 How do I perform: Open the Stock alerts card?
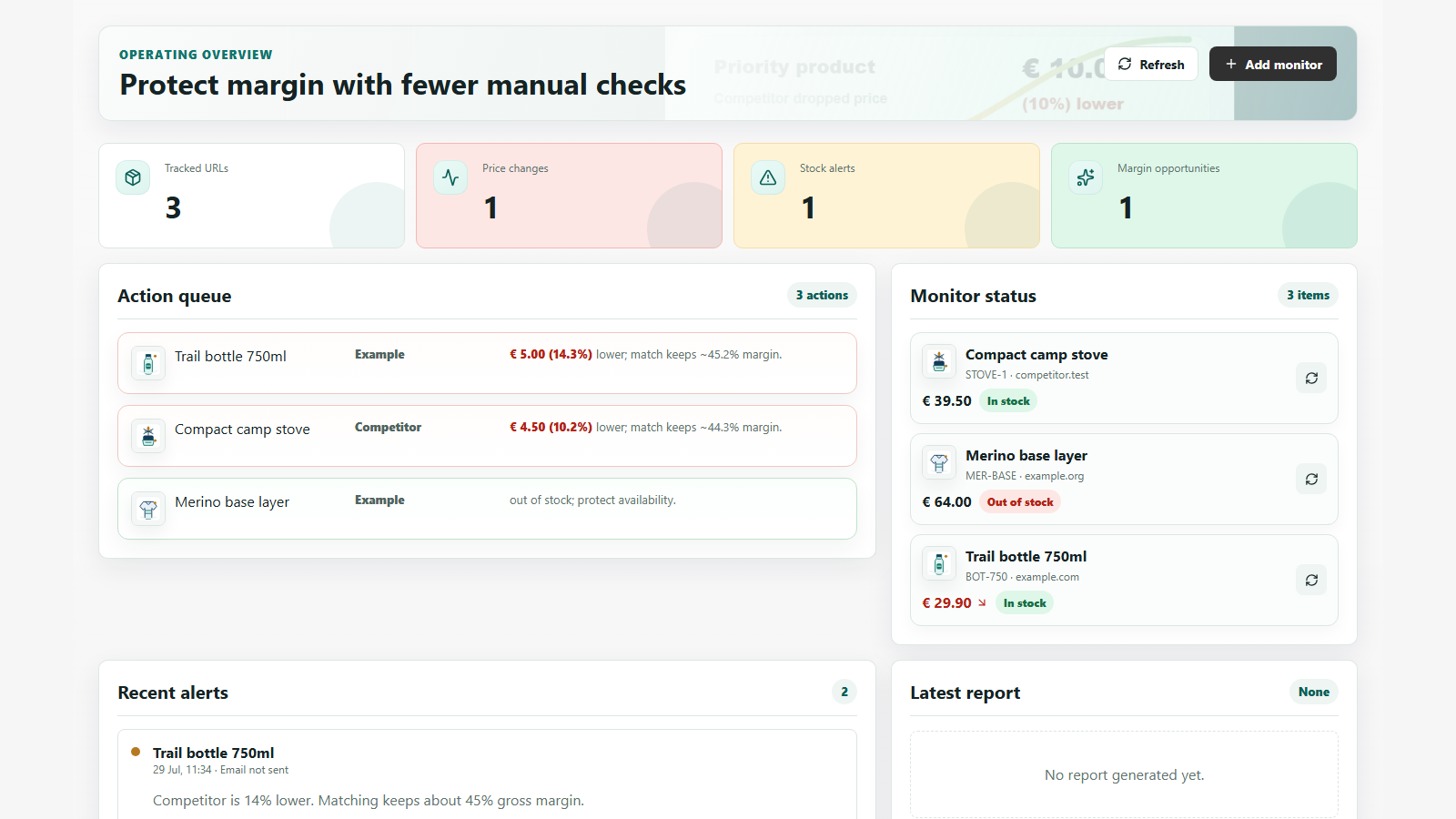[x=886, y=196]
